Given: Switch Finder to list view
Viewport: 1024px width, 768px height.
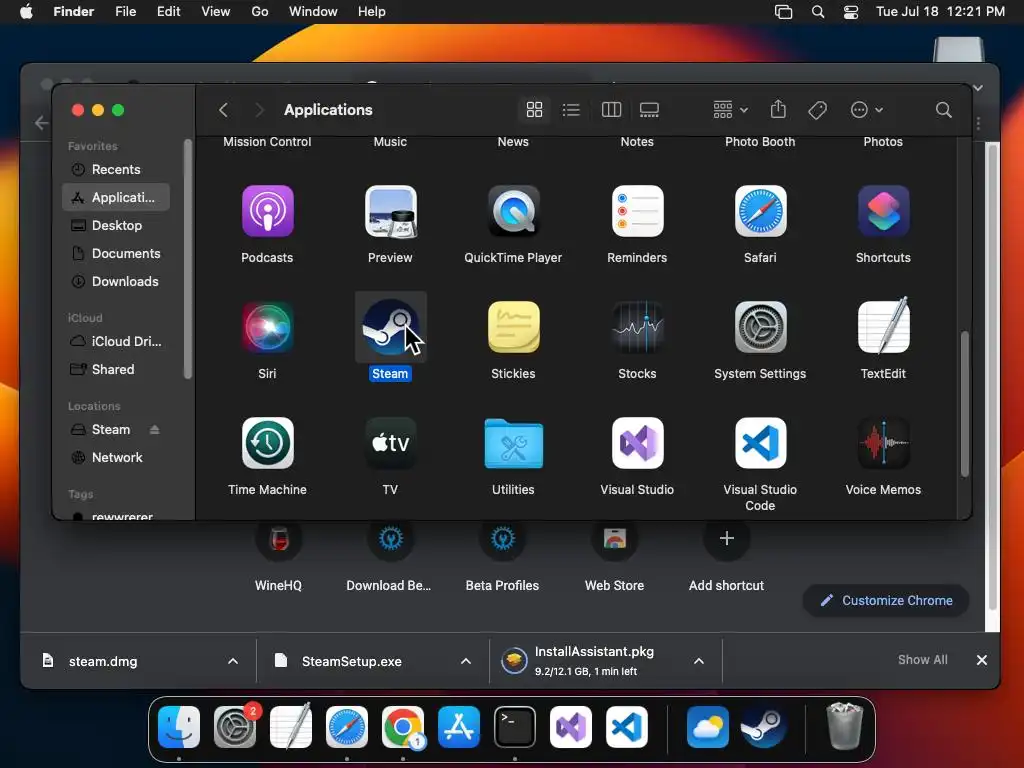Looking at the screenshot, I should 571,110.
